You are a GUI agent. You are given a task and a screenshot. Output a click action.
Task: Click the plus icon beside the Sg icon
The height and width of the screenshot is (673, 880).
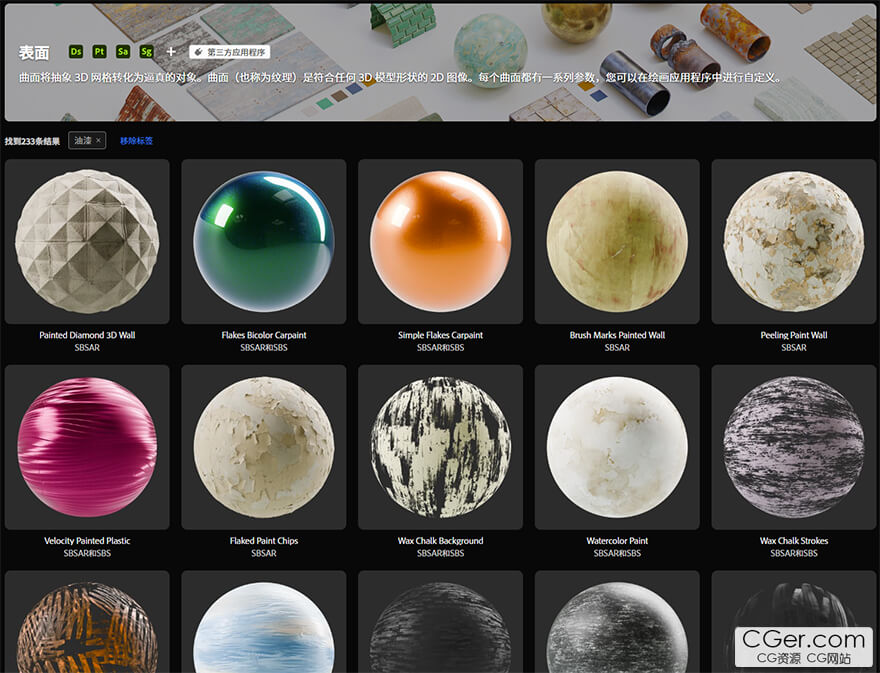pos(171,52)
